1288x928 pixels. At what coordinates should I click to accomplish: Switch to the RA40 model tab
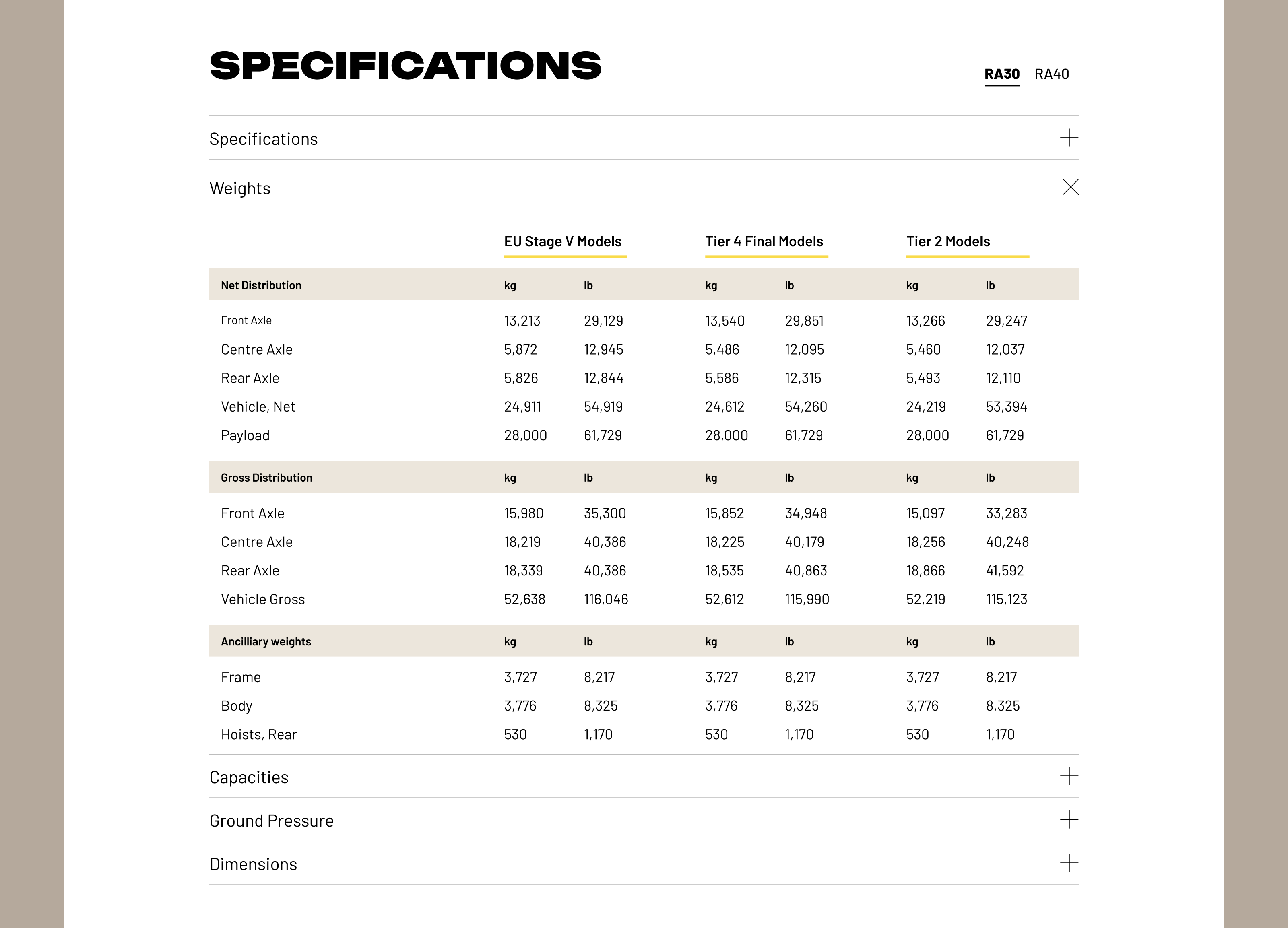click(x=1051, y=74)
